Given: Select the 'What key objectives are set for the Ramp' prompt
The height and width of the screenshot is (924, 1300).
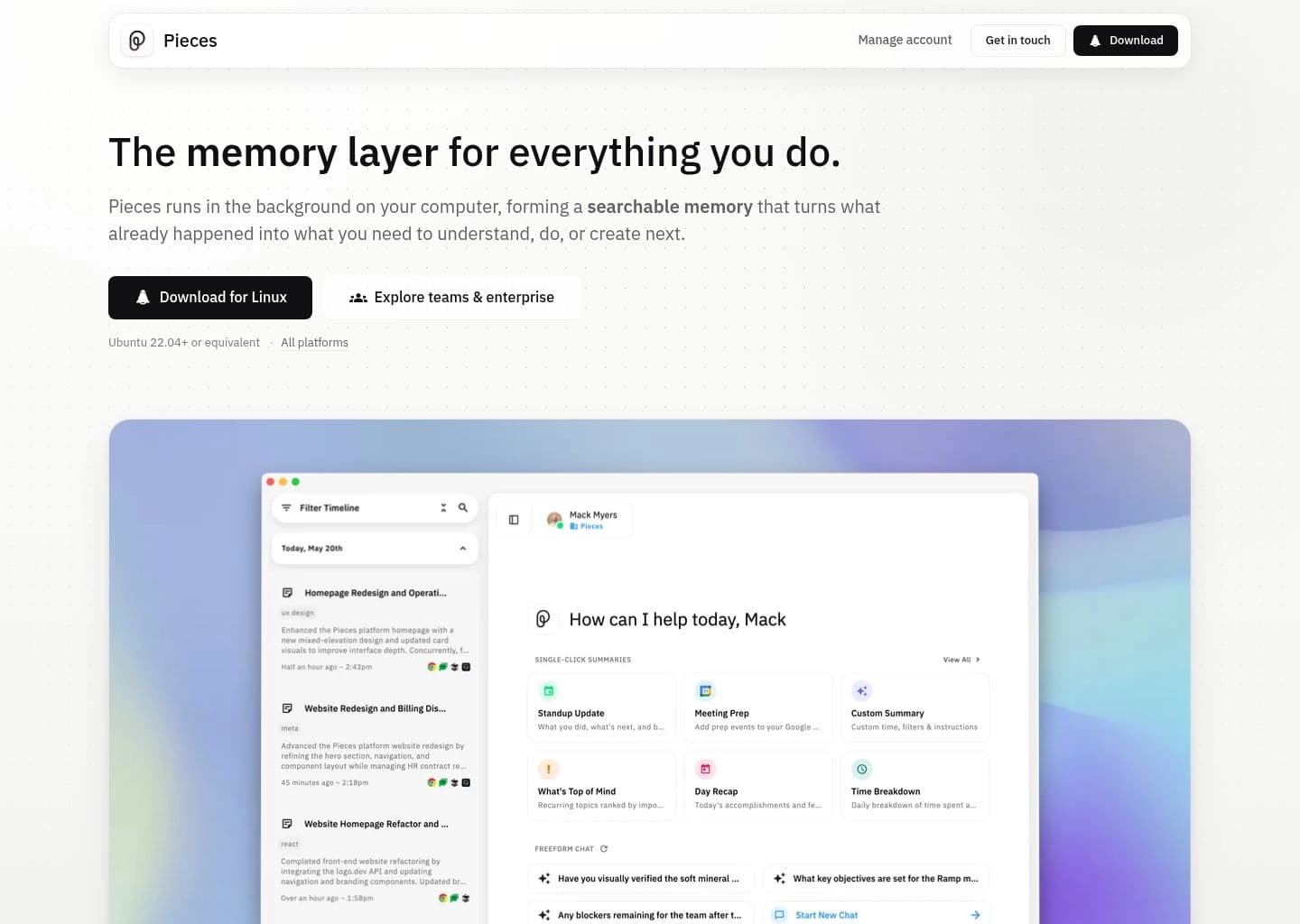Looking at the screenshot, I should click(877, 879).
